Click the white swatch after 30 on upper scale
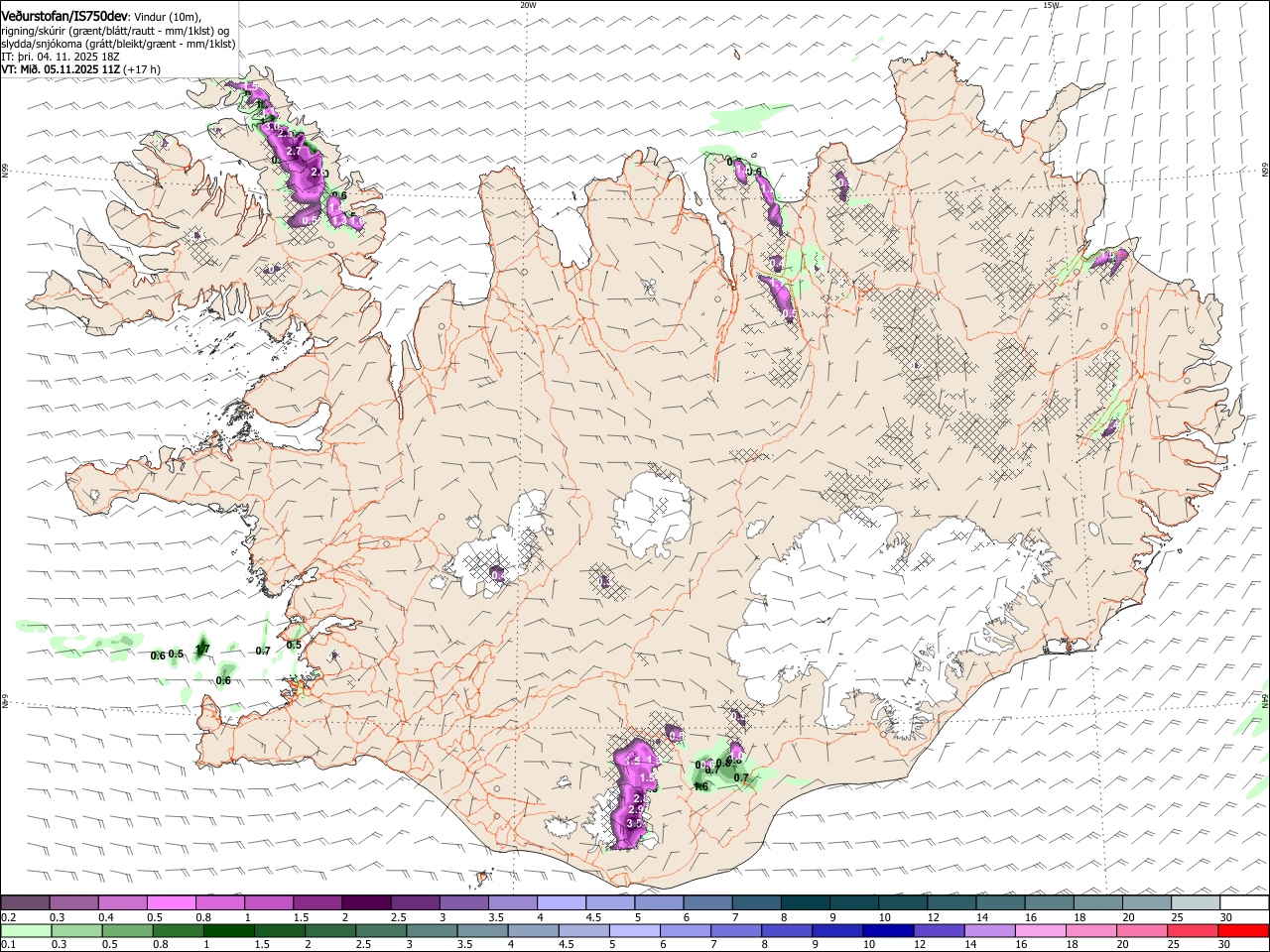This screenshot has width=1270, height=952. (x=1242, y=903)
